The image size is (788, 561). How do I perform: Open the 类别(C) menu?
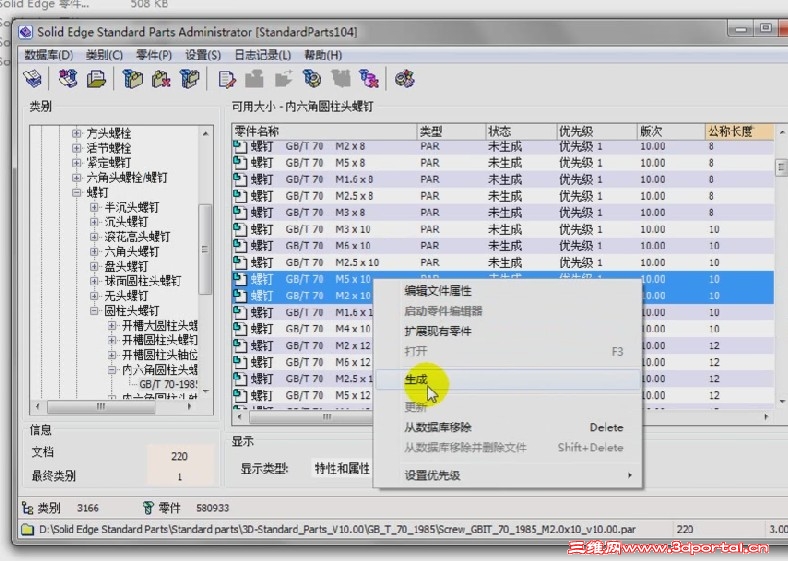pos(105,55)
